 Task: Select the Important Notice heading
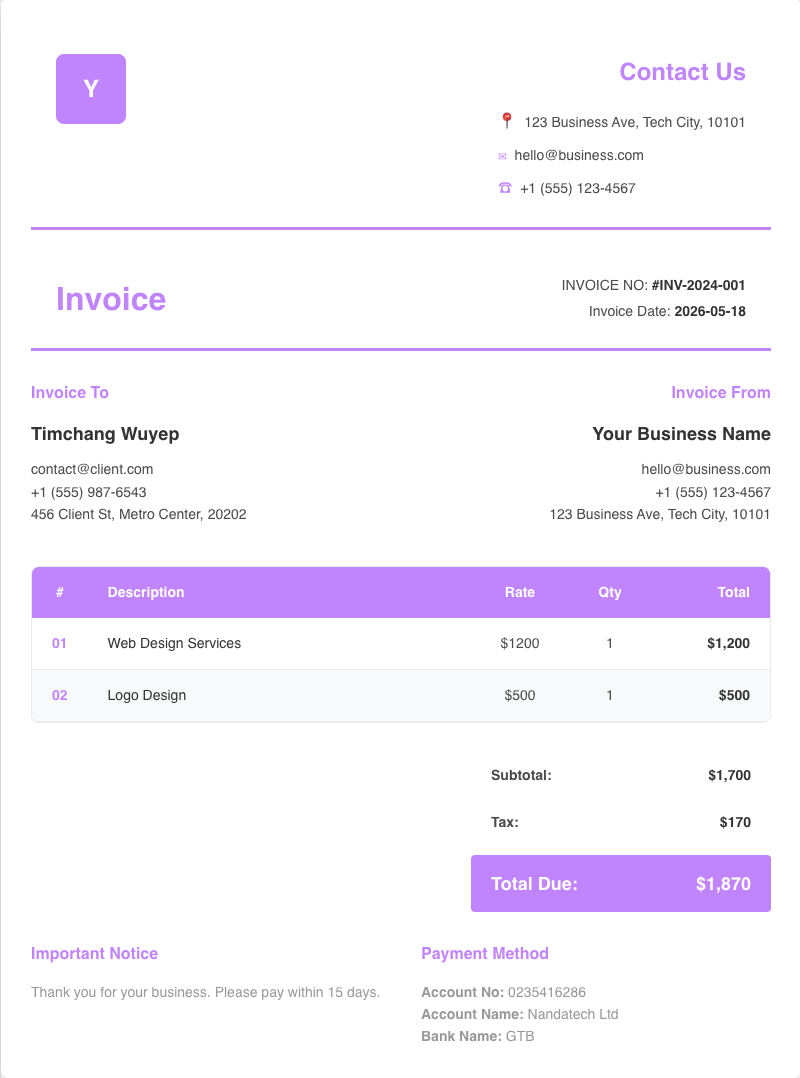point(94,954)
